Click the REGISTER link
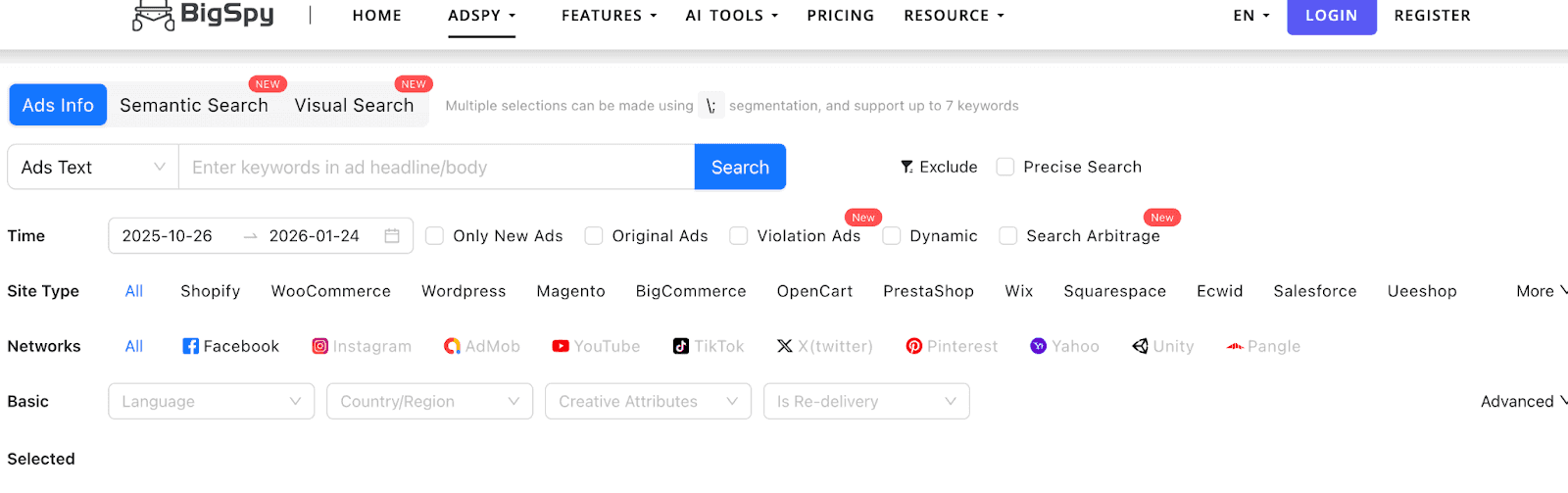 pos(1433,16)
